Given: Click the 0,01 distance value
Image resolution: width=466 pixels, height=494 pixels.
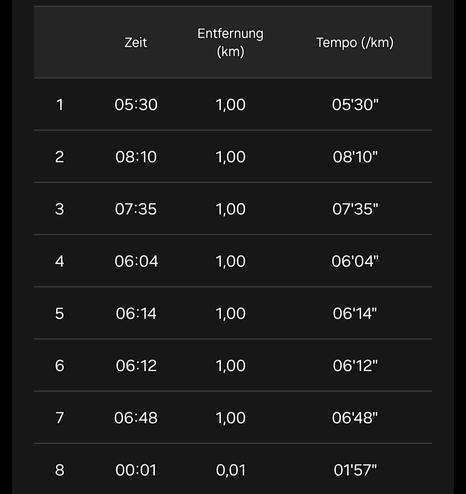Looking at the screenshot, I should point(231,470).
